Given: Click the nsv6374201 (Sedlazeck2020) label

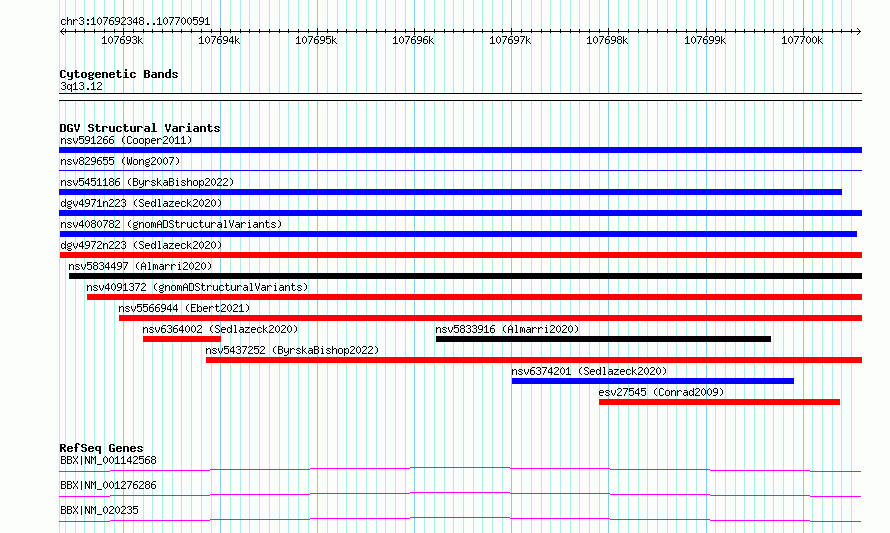Looking at the screenshot, I should pyautogui.click(x=589, y=371).
